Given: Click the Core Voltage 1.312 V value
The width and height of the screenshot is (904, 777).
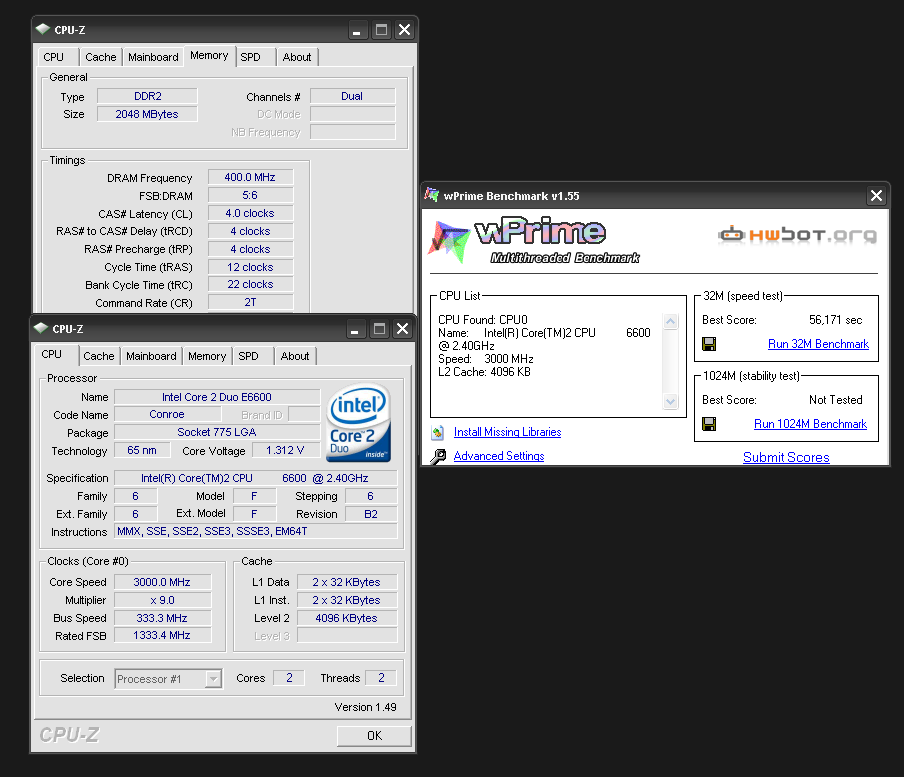Looking at the screenshot, I should point(285,450).
